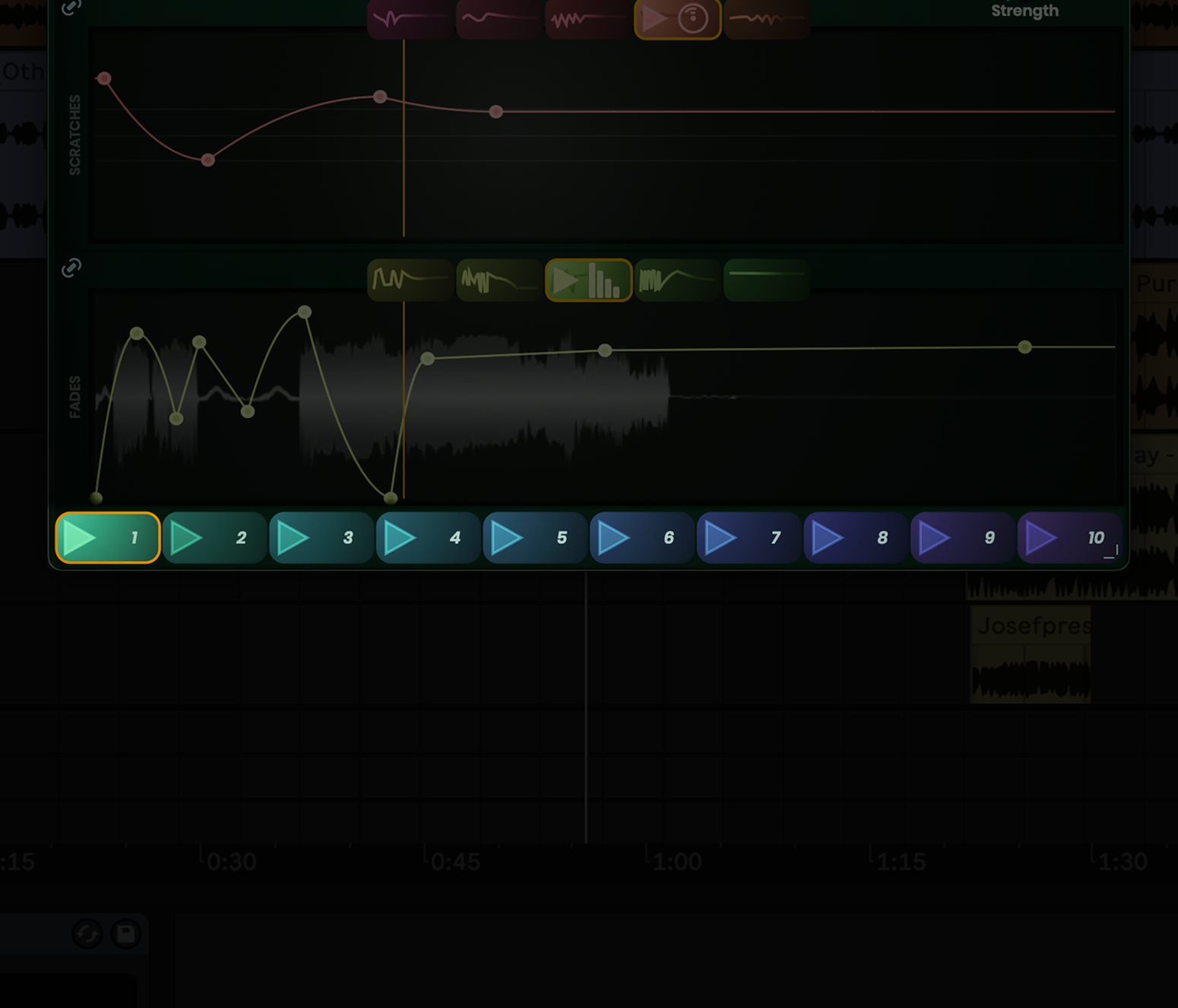1178x1008 pixels.
Task: Pick the second fade curve preset
Action: pyautogui.click(x=499, y=281)
